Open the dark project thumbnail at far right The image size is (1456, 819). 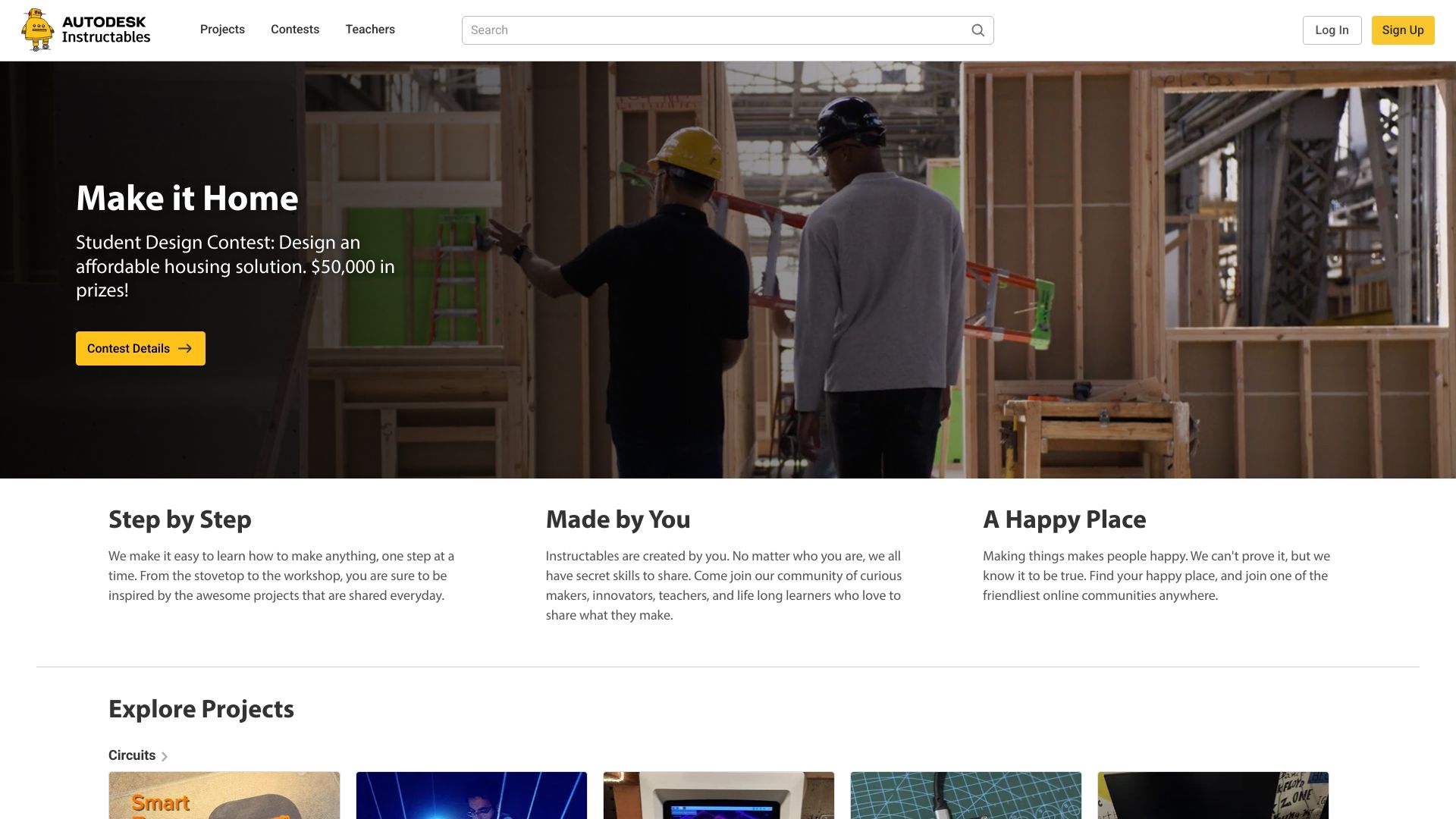(x=1213, y=795)
